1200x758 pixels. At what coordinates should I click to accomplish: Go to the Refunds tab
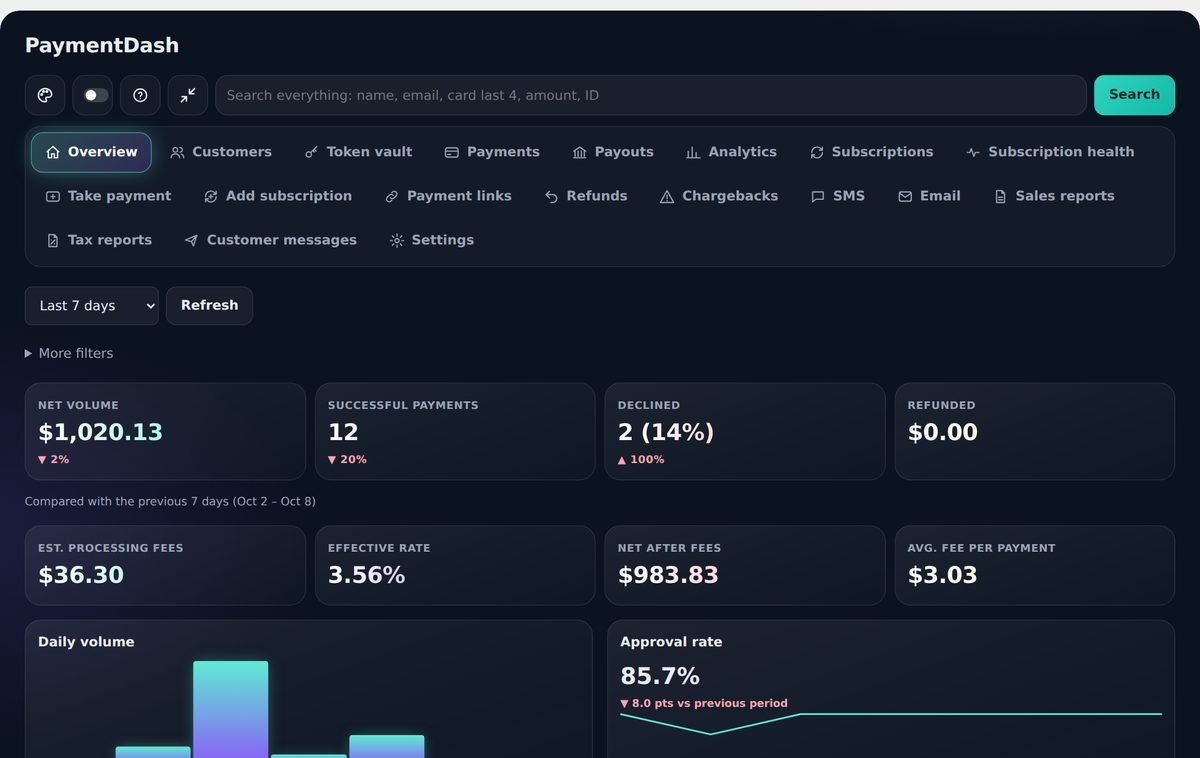(586, 196)
